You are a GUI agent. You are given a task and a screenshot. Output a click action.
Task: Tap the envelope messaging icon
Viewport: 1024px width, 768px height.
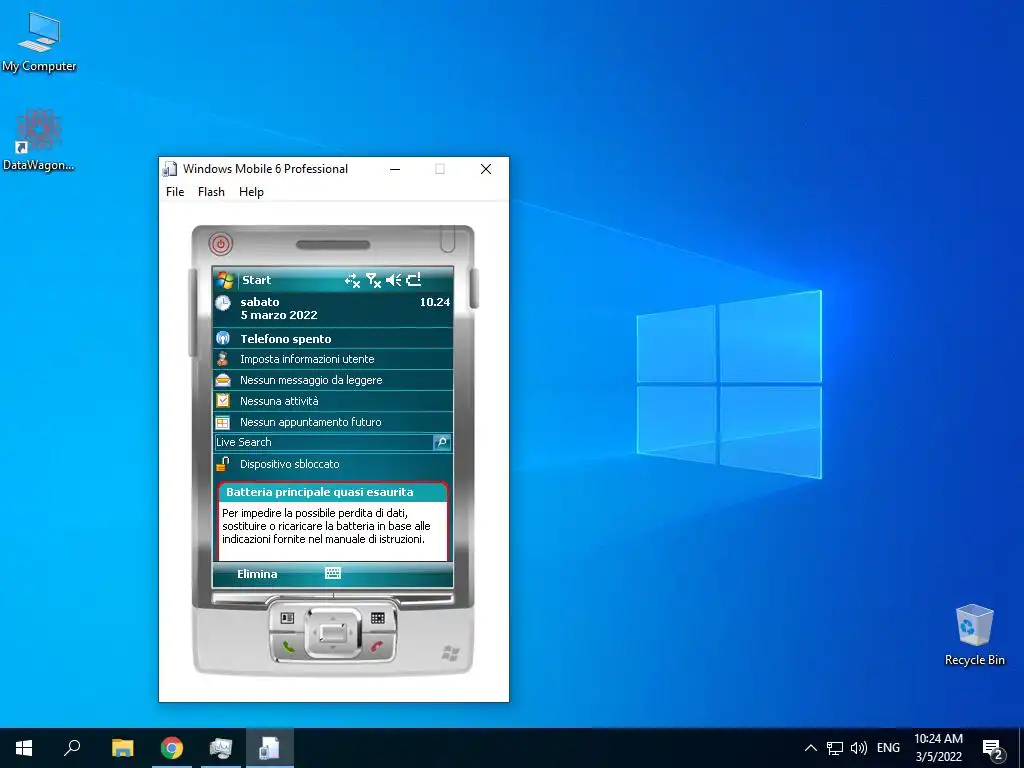tap(223, 379)
